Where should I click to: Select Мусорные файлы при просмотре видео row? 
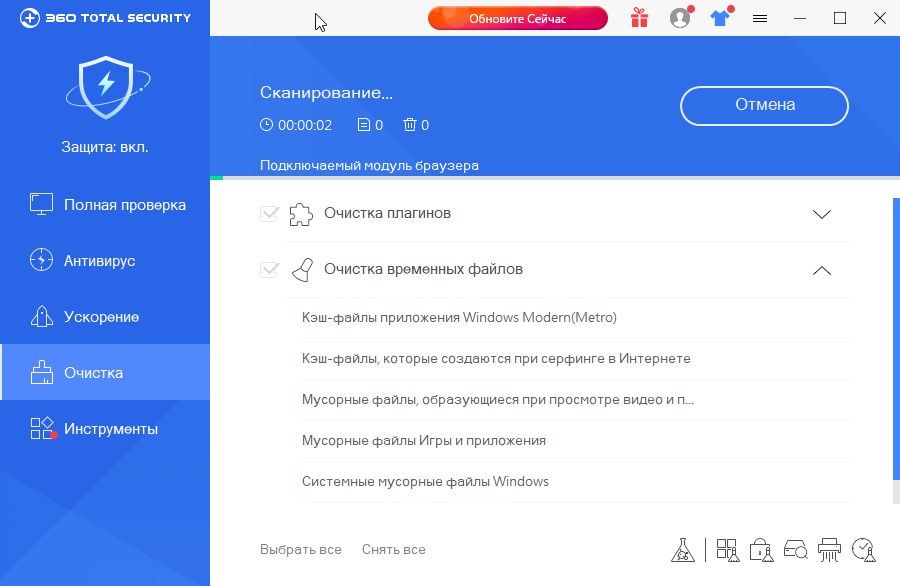pos(575,399)
